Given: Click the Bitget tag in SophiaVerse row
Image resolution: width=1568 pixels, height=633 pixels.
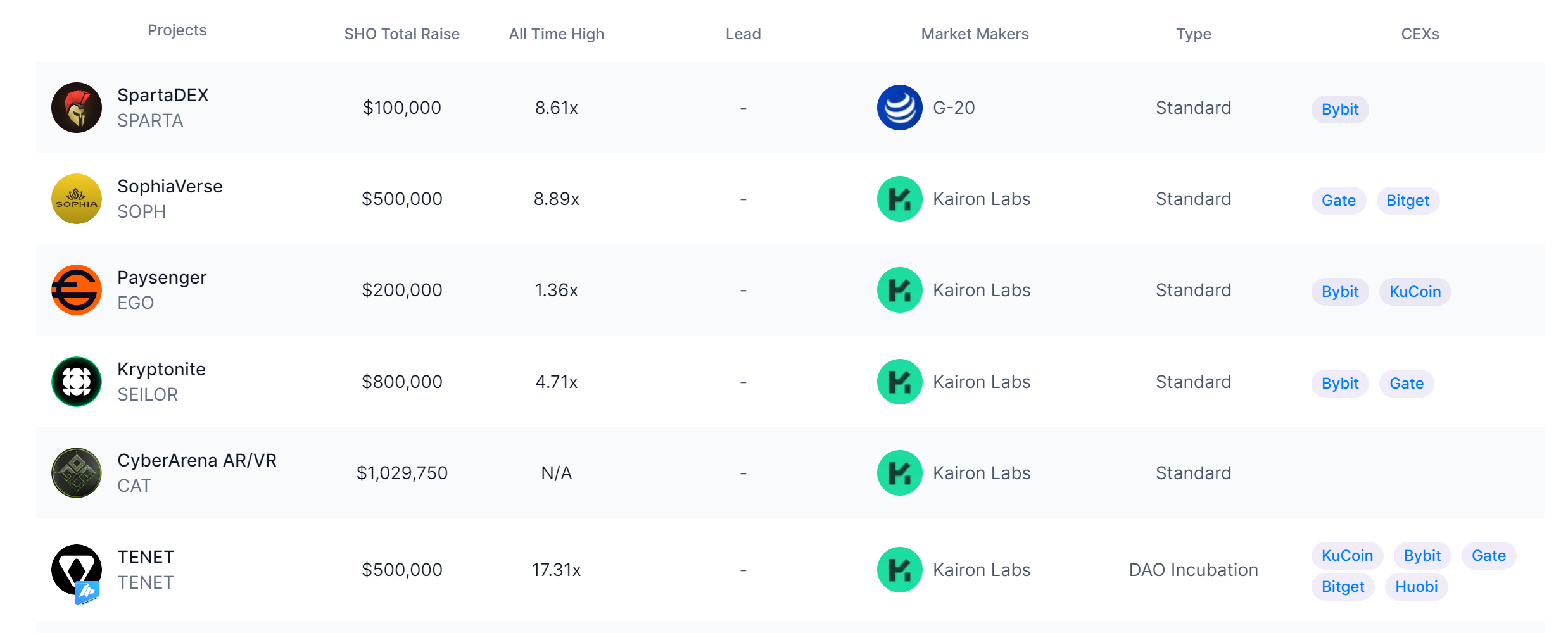Looking at the screenshot, I should click(1407, 201).
